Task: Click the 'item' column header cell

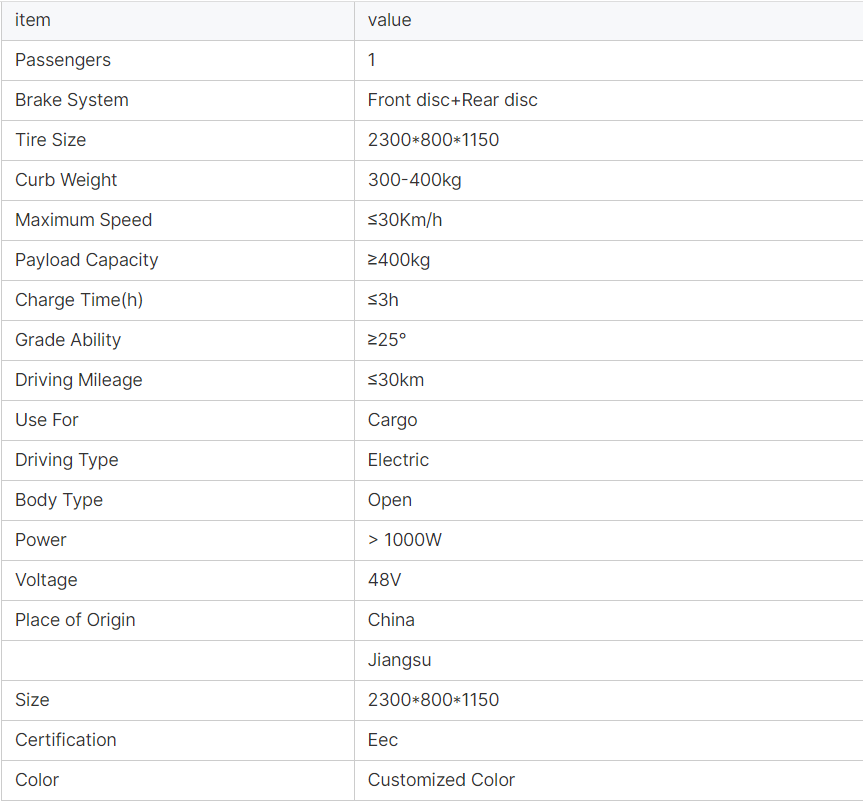Action: coord(33,20)
